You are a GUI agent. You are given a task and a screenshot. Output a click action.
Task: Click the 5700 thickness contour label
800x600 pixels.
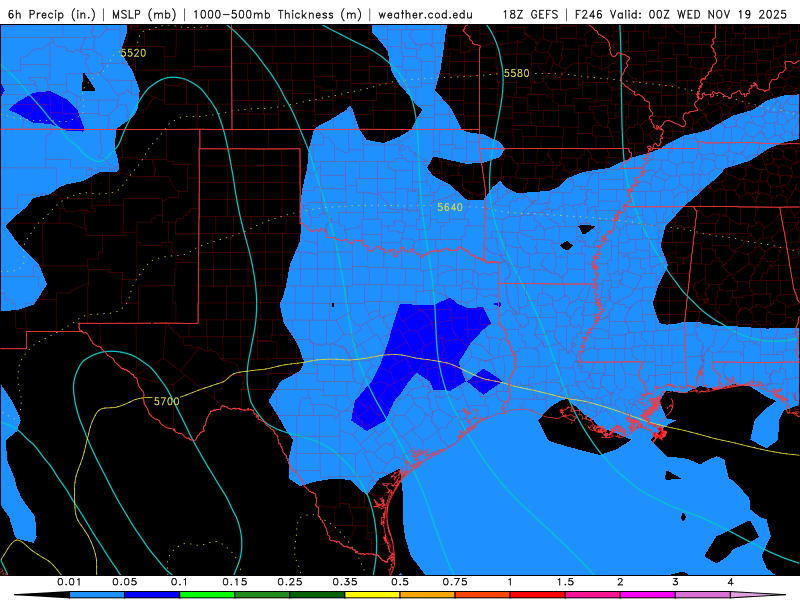(167, 402)
